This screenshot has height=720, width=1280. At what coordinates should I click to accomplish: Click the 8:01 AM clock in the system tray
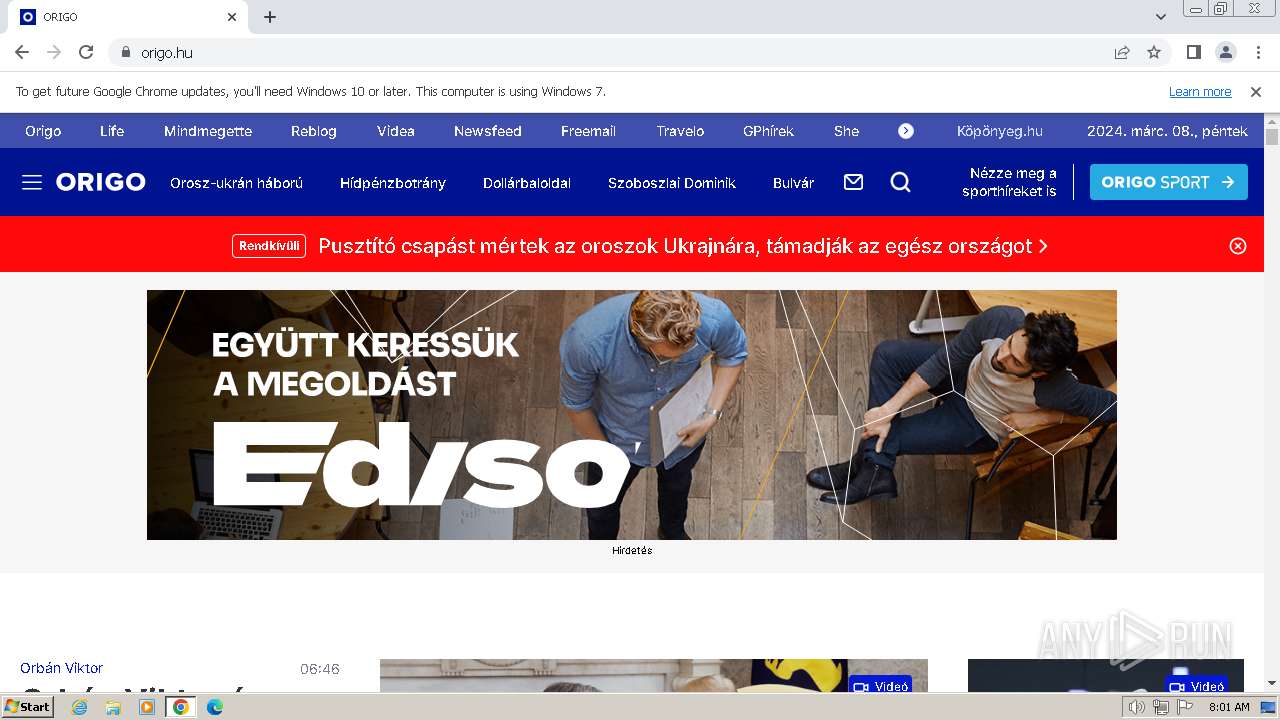[x=1229, y=707]
